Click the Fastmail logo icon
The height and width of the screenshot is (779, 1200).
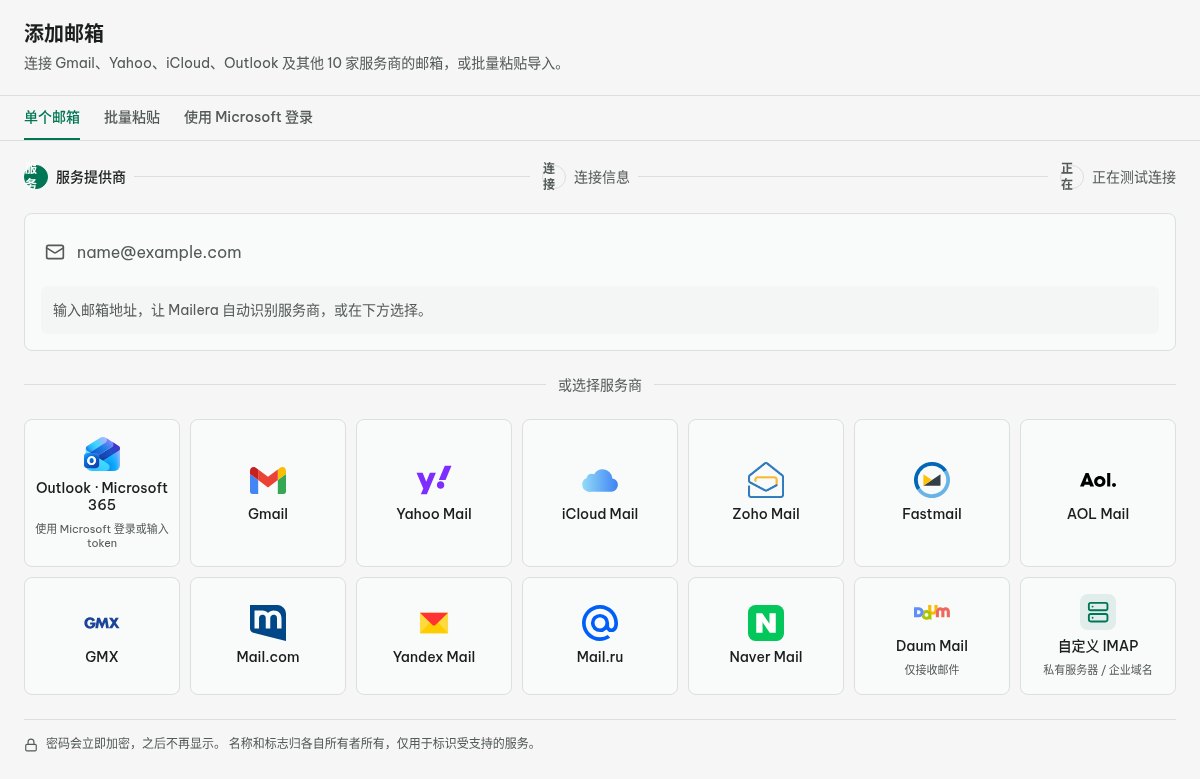coord(932,481)
